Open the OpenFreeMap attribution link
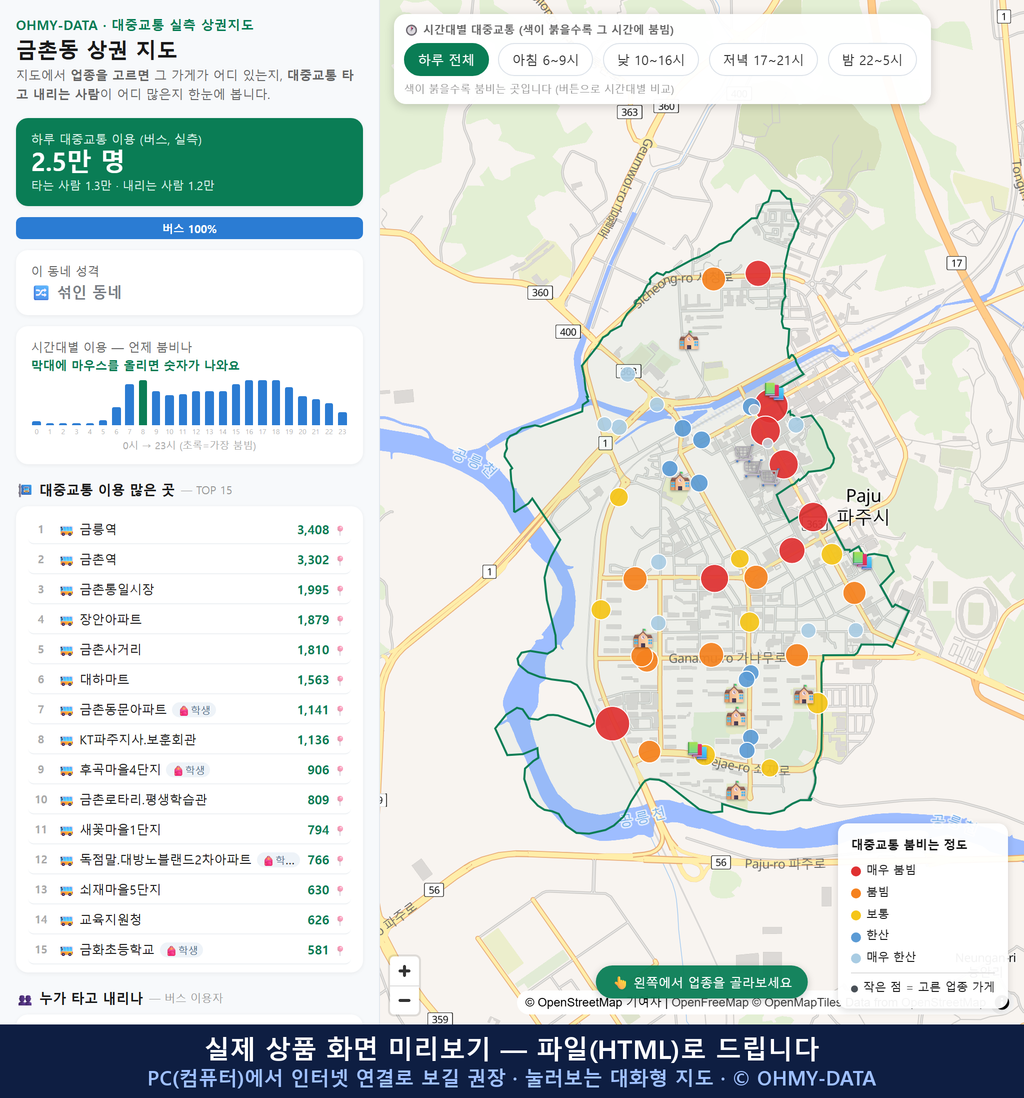The height and width of the screenshot is (1098, 1024). [710, 1003]
